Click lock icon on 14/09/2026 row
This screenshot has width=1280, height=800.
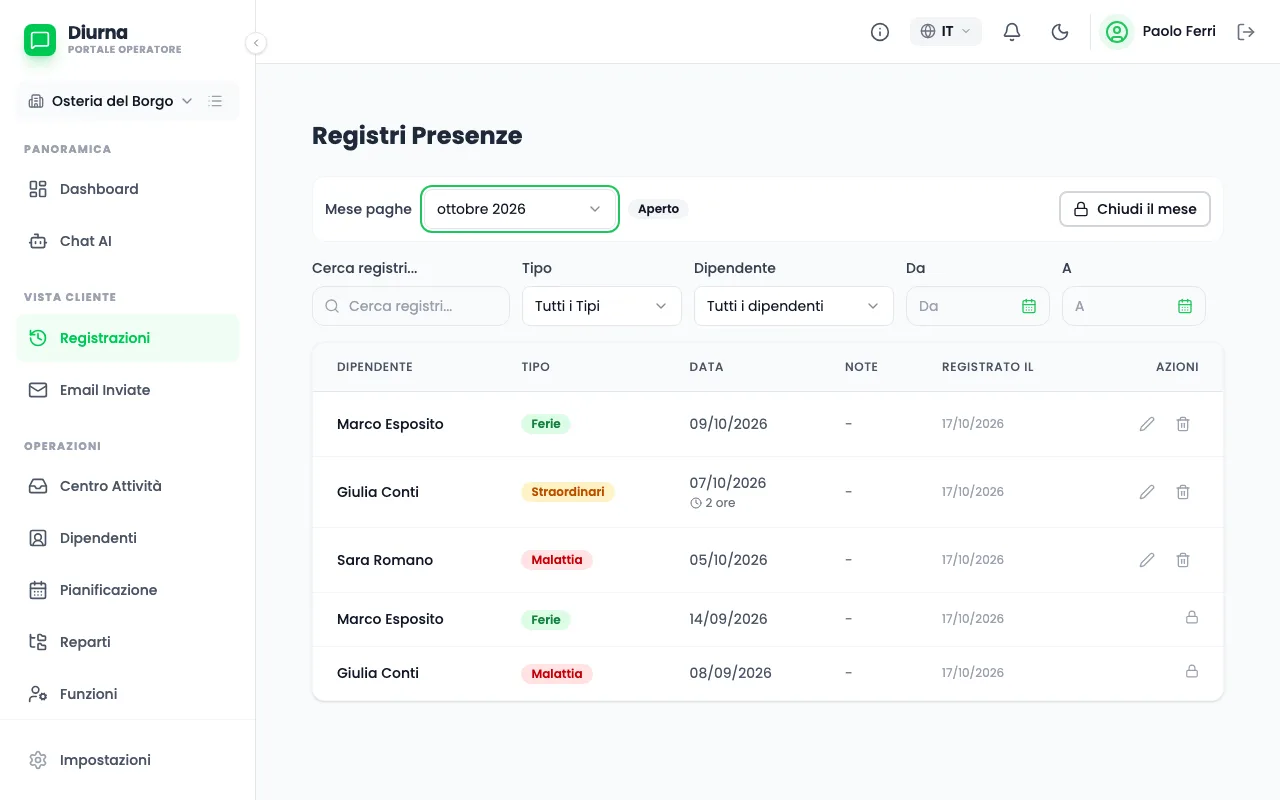[1192, 618]
